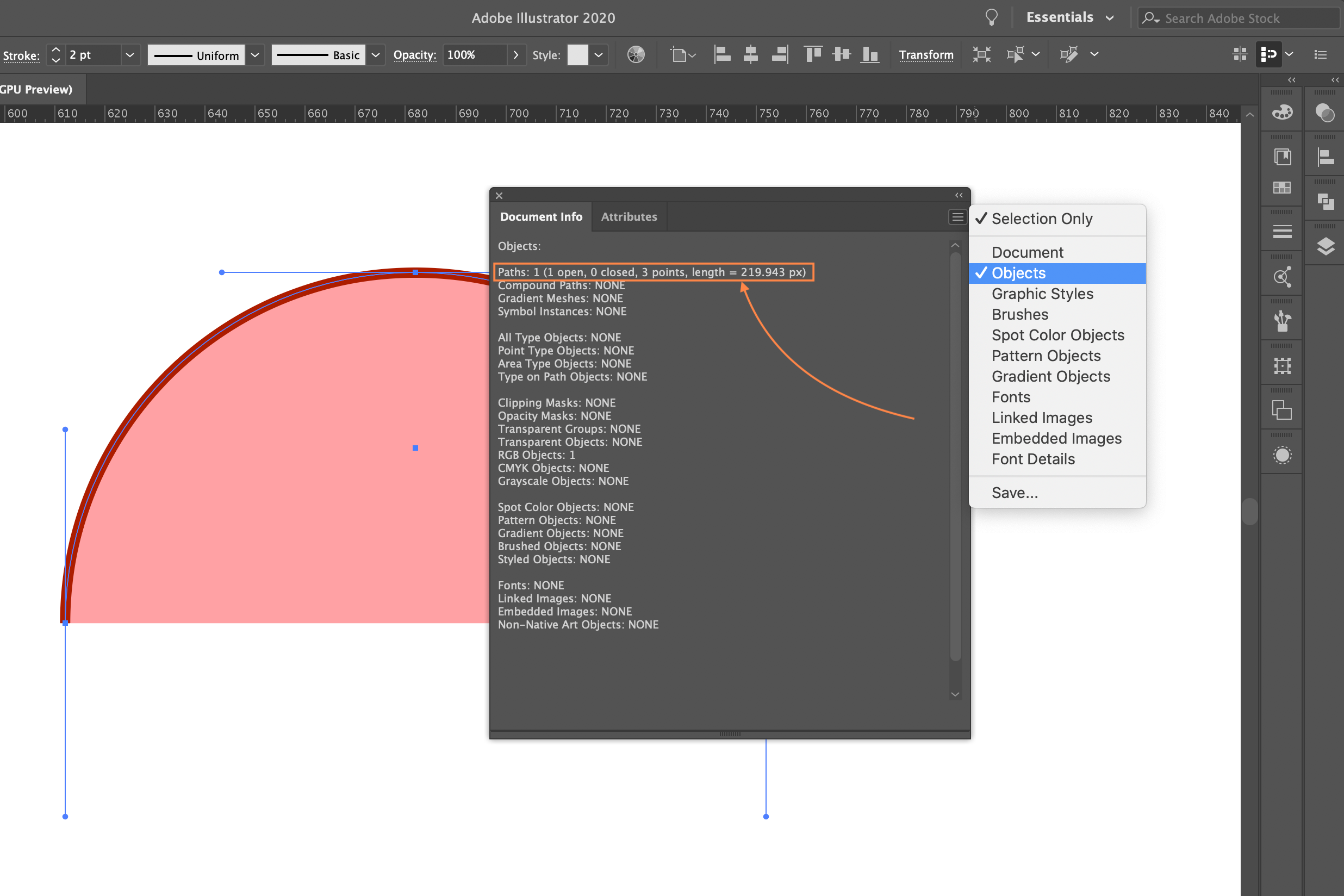Toggle the Selection Only option
Image resolution: width=1344 pixels, height=896 pixels.
pyautogui.click(x=1041, y=219)
